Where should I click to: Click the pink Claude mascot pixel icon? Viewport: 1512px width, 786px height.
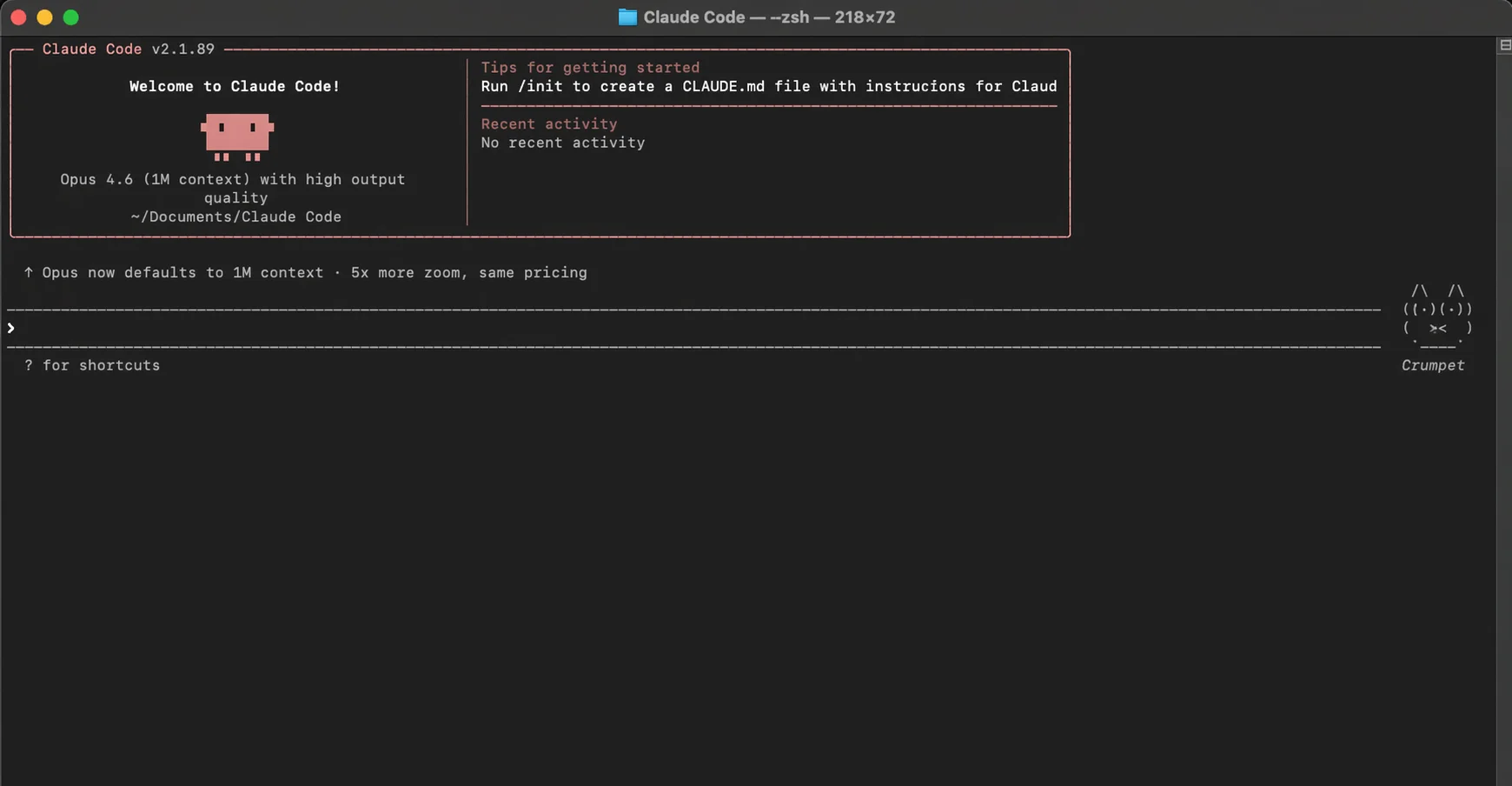237,137
